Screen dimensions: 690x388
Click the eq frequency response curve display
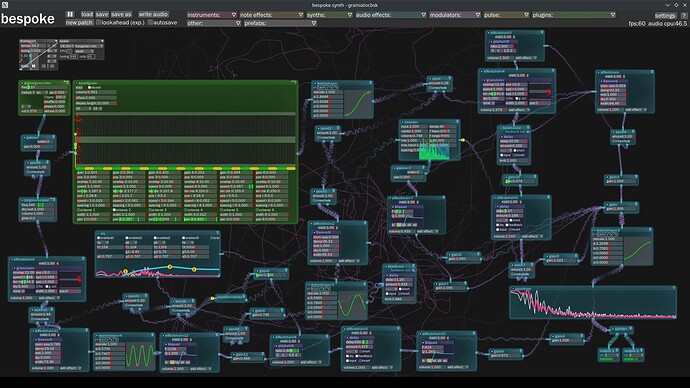pyautogui.click(x=158, y=268)
